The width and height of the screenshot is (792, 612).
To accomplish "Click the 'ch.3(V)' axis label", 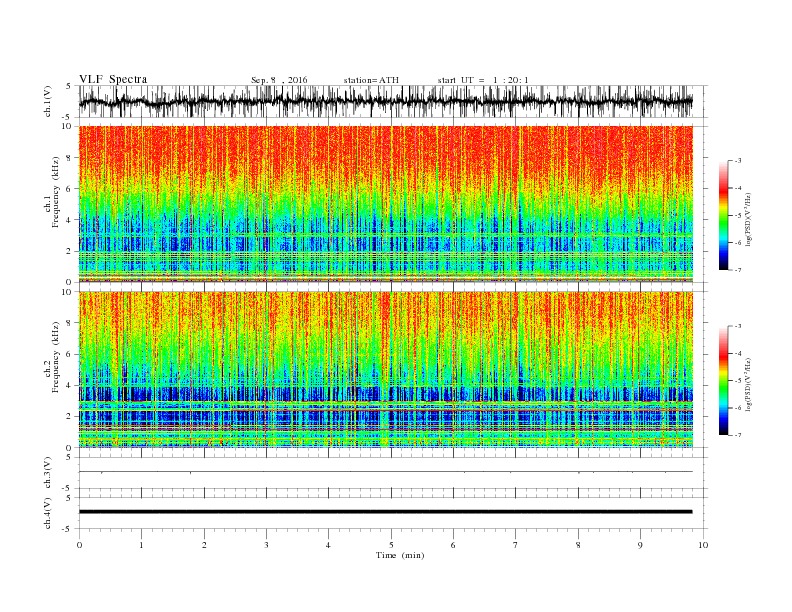I will pos(48,473).
